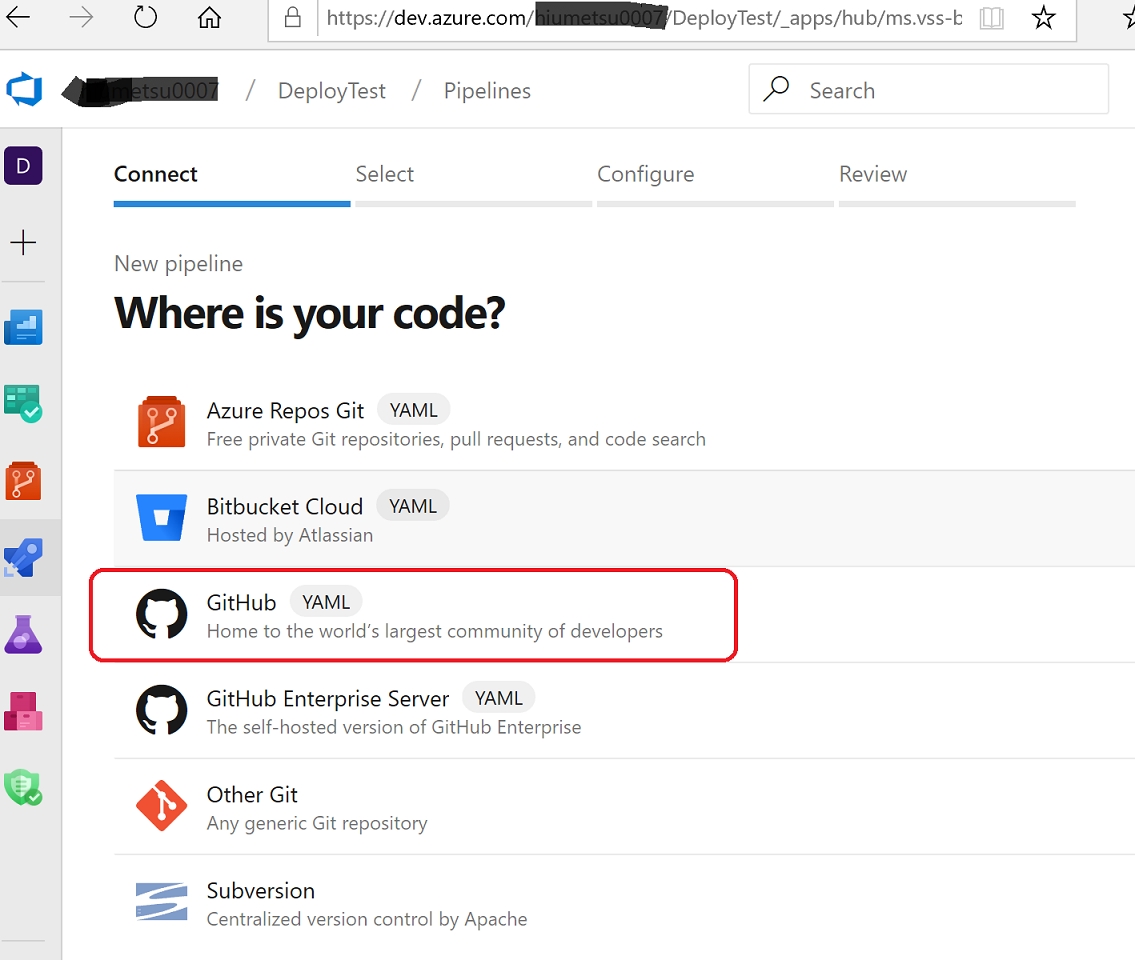Screen dimensions: 1135x960
Task: Click the Azure Repos Git logo icon
Action: (162, 421)
